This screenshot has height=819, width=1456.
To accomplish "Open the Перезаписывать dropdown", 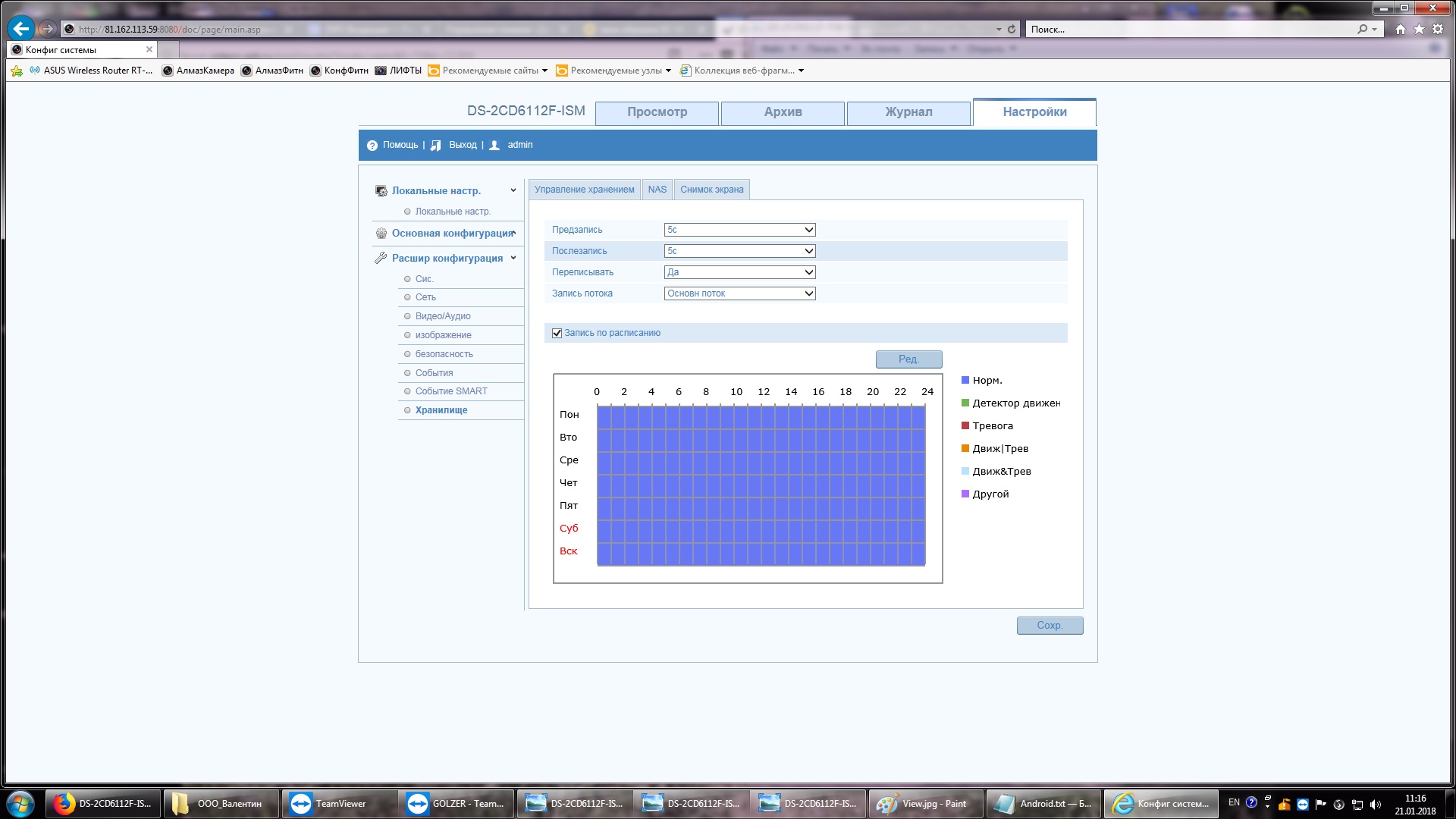I will coord(739,272).
